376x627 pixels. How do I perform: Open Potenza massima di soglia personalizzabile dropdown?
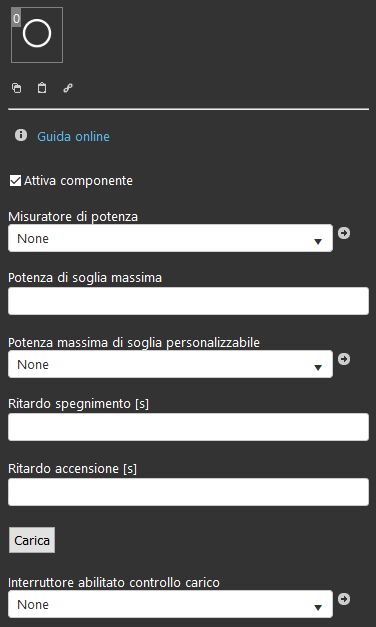coord(170,364)
